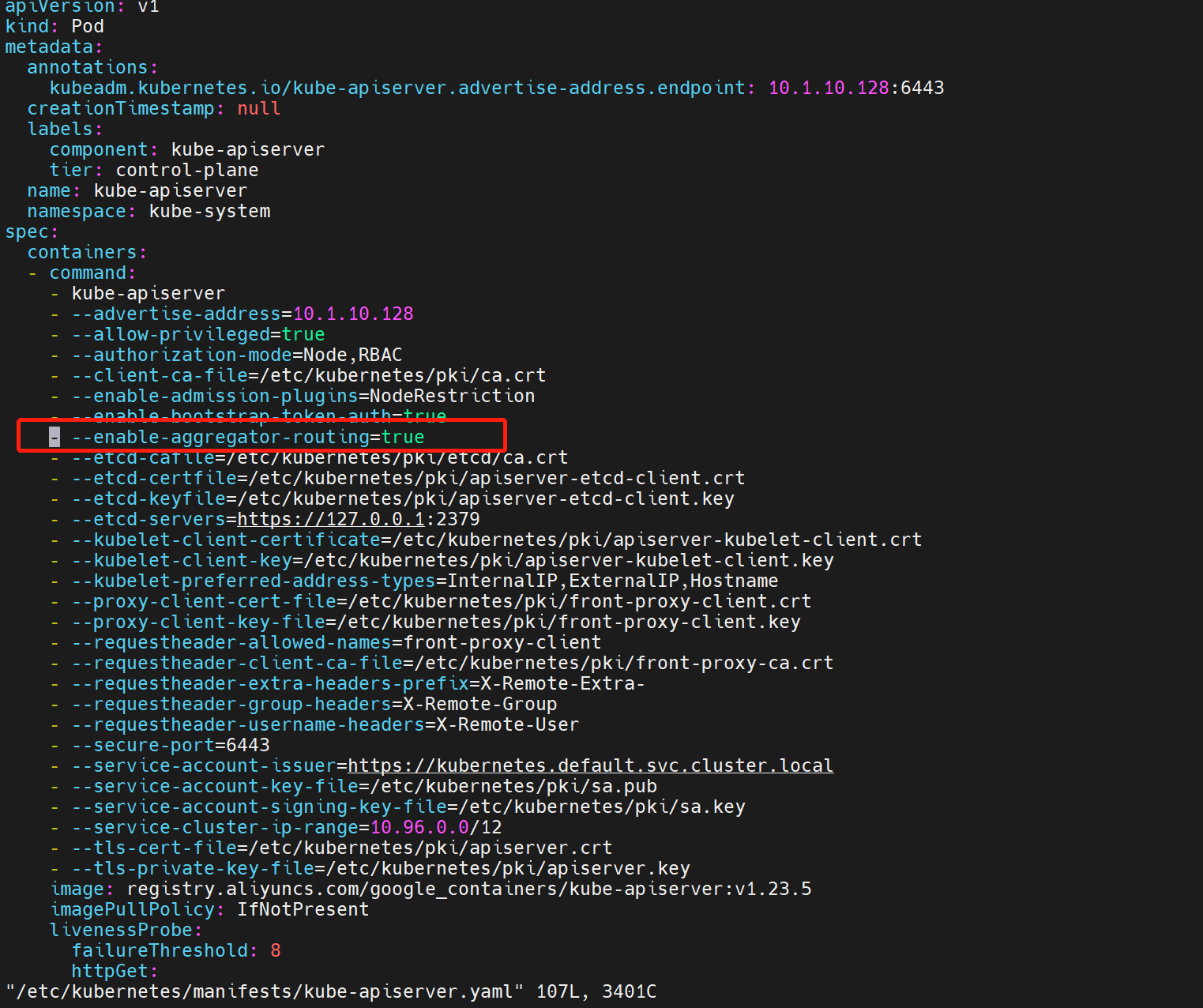1203x1008 pixels.
Task: Click the kubeadm advertise-address endpoint annotation
Action: coord(497,88)
